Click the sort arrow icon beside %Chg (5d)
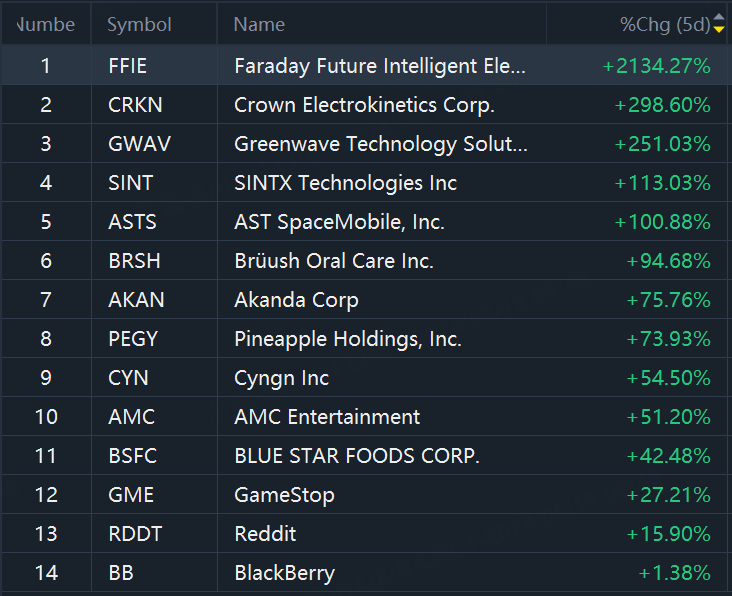 pos(719,25)
